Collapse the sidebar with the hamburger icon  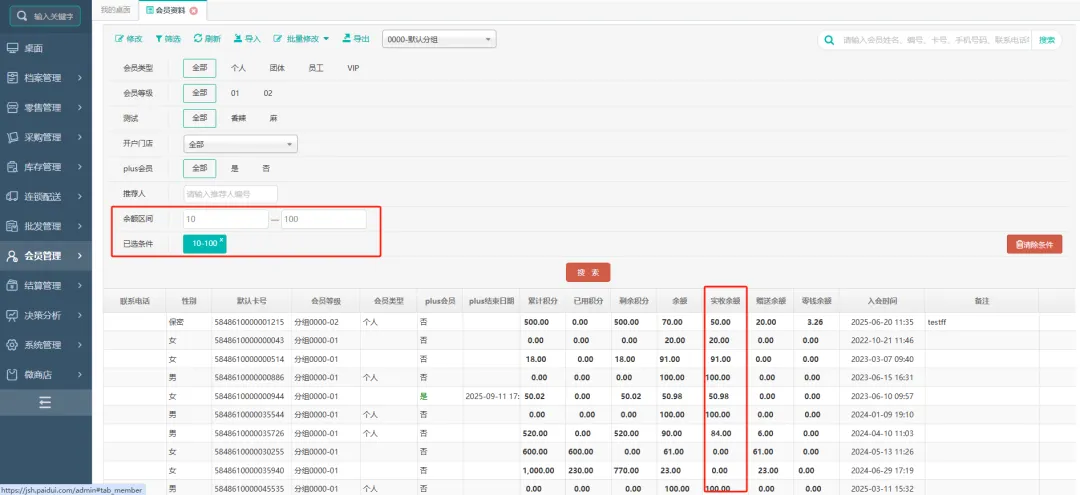coord(45,402)
